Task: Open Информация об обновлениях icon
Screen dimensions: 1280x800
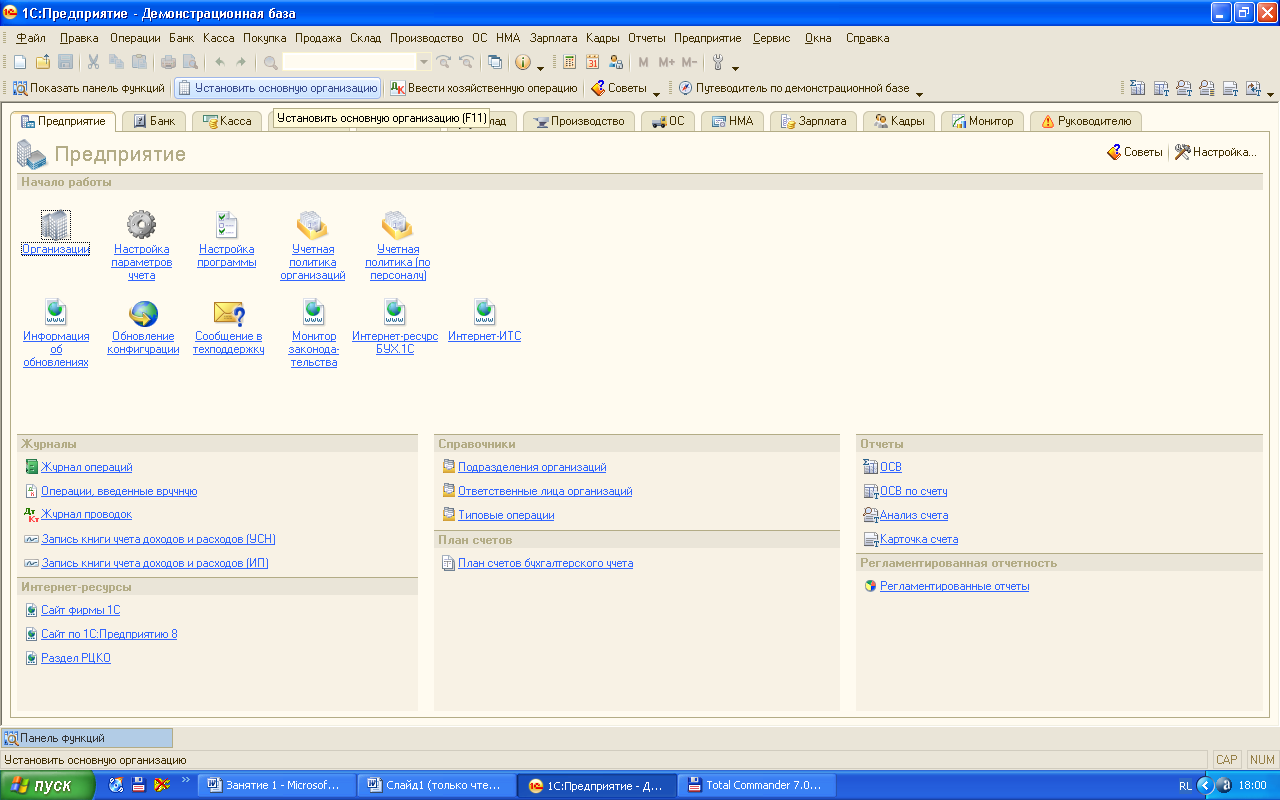Action: tap(56, 312)
